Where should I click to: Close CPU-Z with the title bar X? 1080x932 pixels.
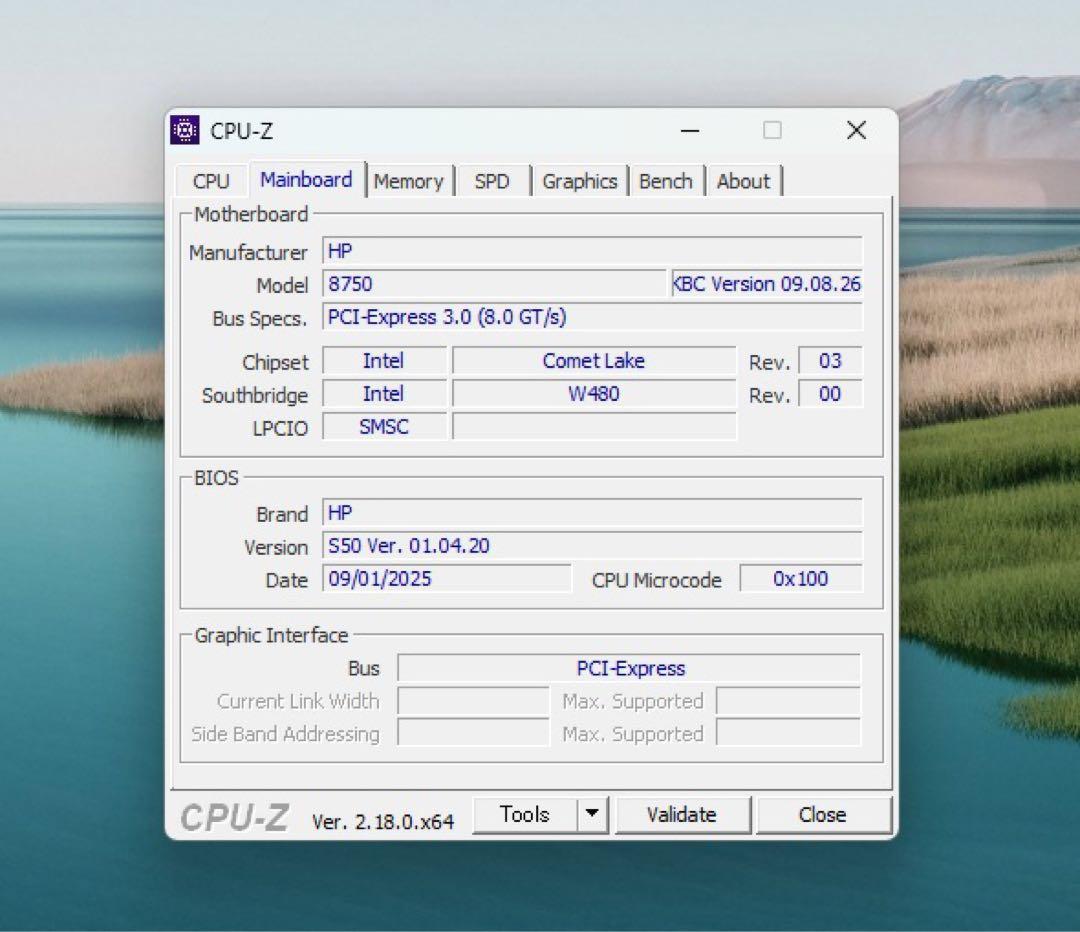tap(856, 130)
